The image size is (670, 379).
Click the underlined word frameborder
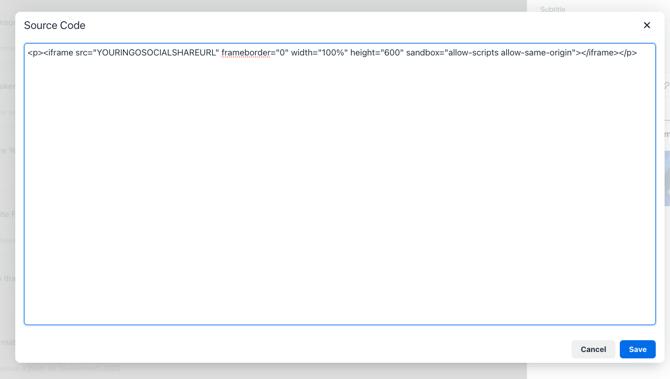point(246,53)
